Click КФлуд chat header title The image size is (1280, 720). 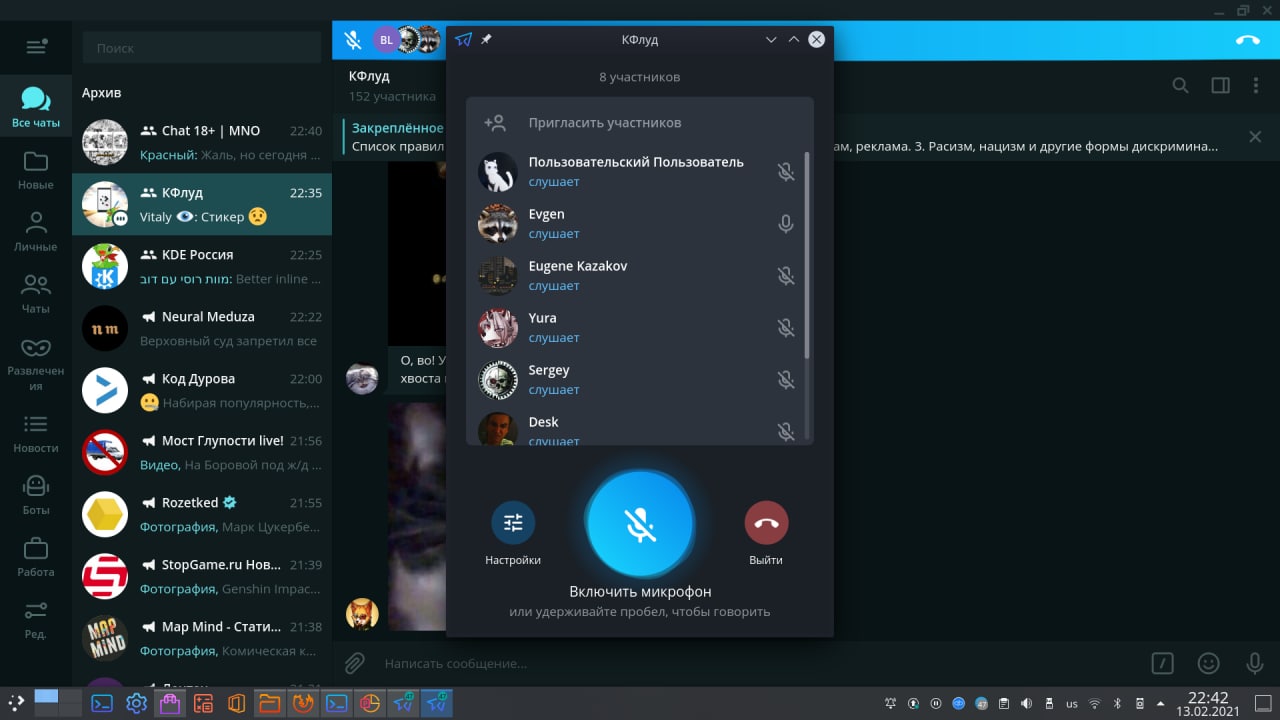[x=369, y=76]
